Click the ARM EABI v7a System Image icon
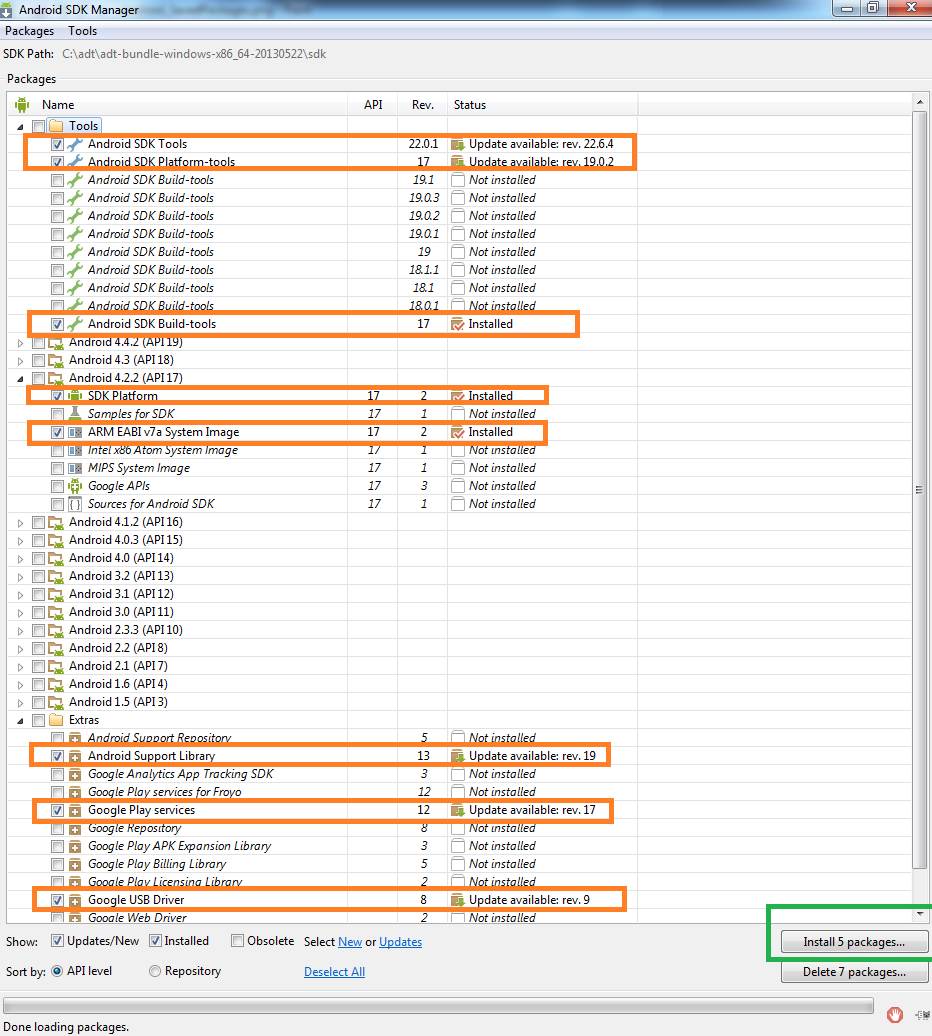The image size is (932, 1036). click(x=75, y=432)
